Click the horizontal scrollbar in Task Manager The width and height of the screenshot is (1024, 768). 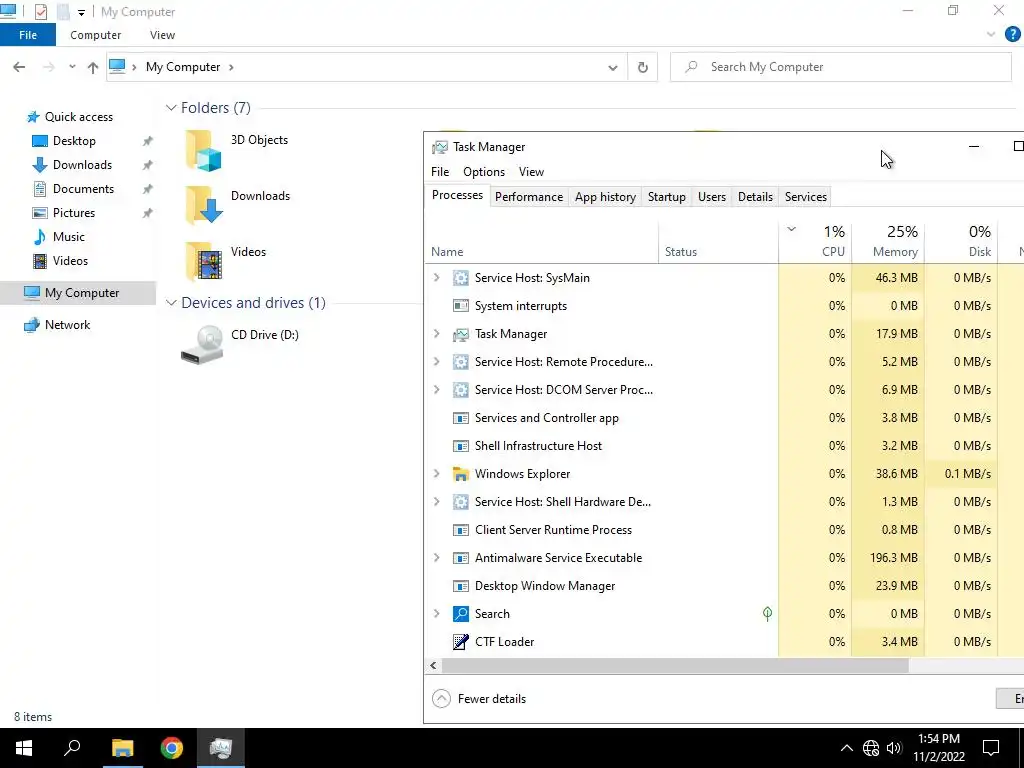click(x=675, y=665)
